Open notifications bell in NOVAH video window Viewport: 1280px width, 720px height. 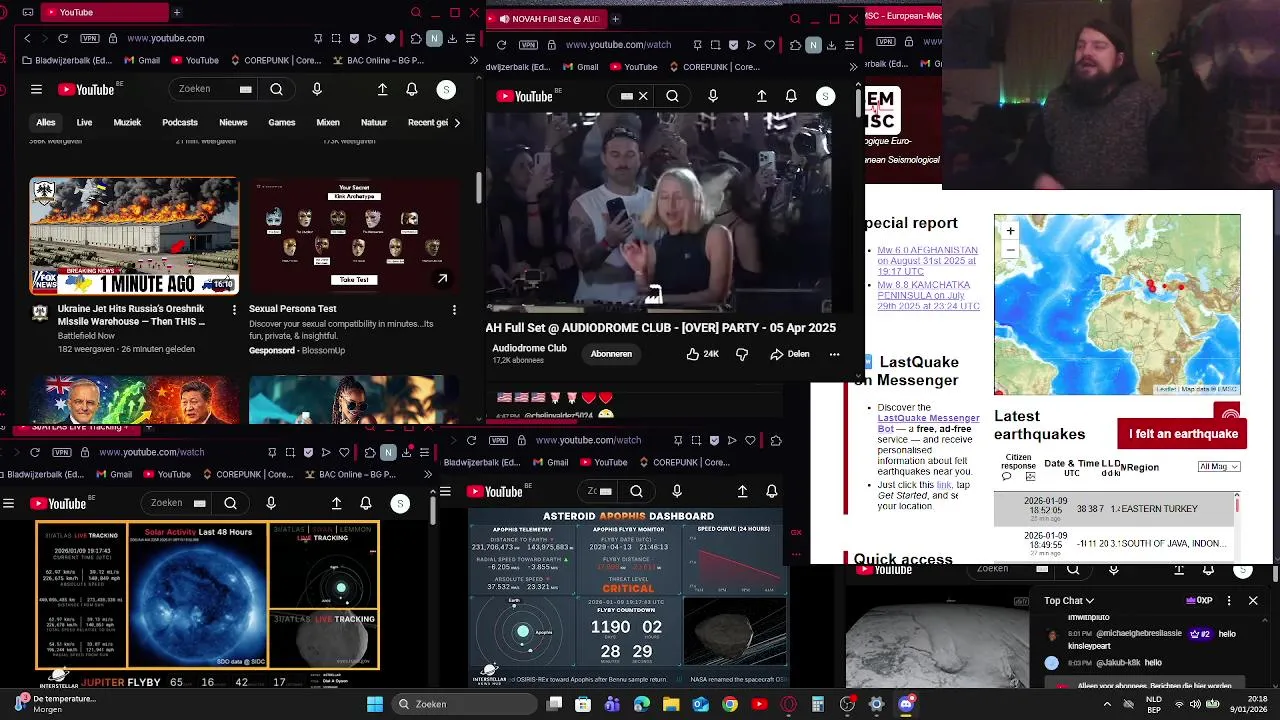pyautogui.click(x=791, y=96)
